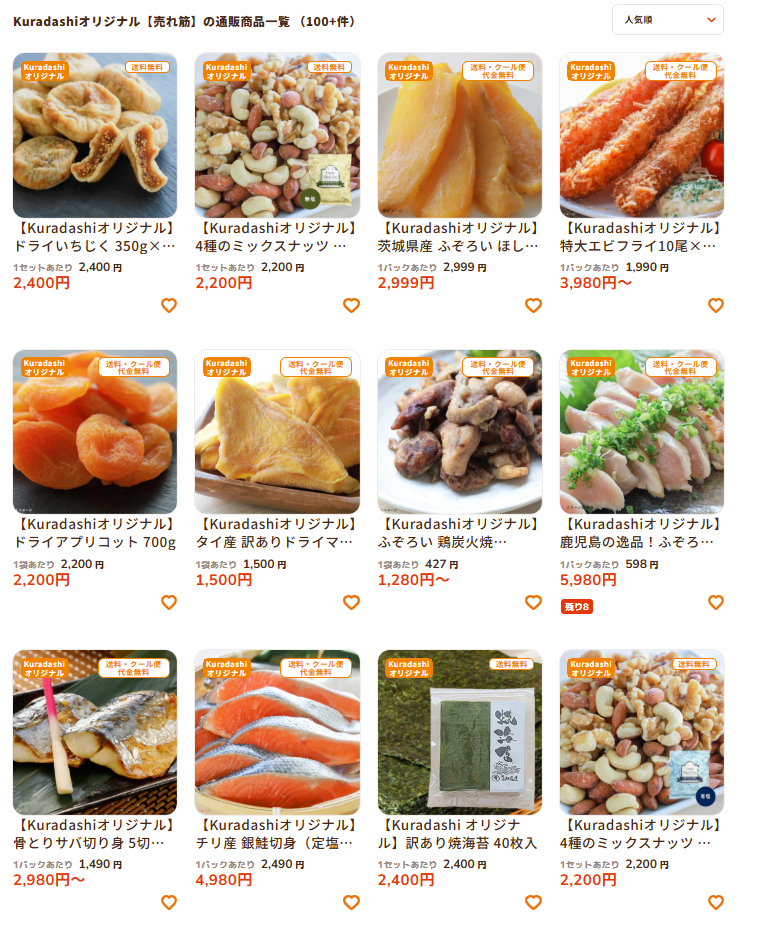Screen dimensions: 775x927
Task: Open the dried figs product image
Action: click(95, 135)
